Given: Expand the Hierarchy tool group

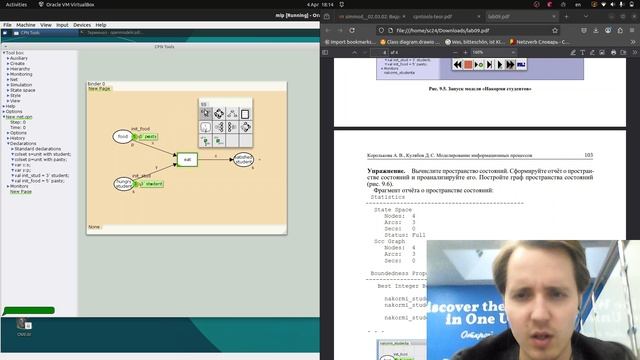Looking at the screenshot, I should 8,69.
